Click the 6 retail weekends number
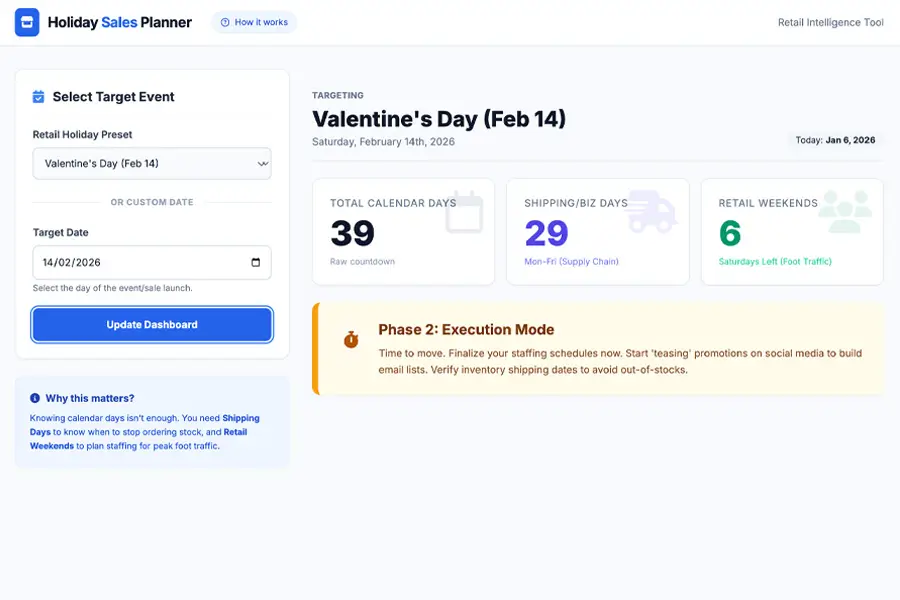Screen dimensions: 900x600 [730, 234]
